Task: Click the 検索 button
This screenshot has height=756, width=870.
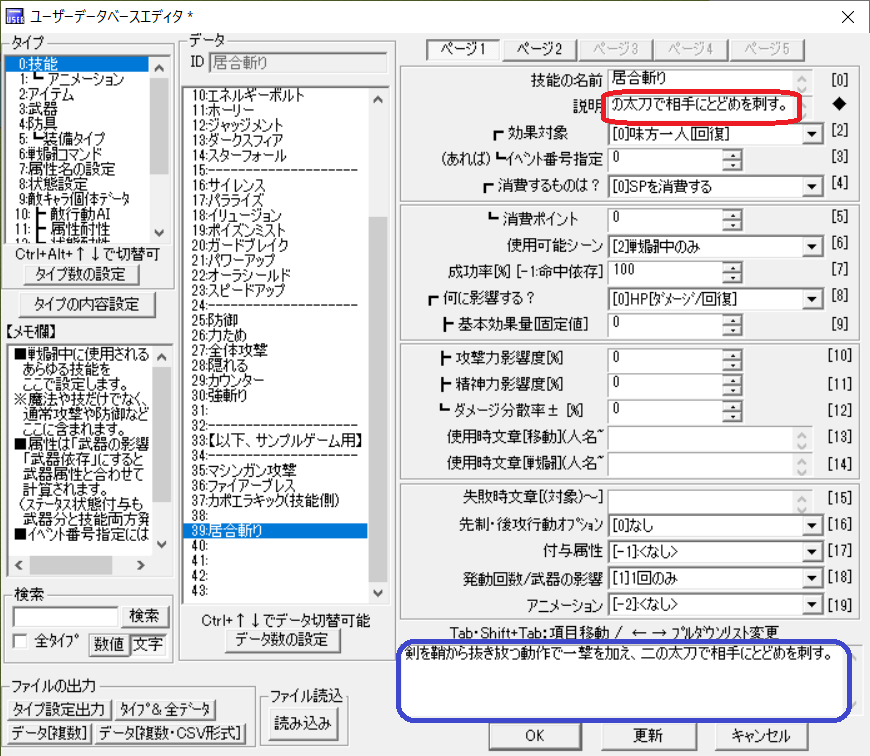Action: click(144, 616)
